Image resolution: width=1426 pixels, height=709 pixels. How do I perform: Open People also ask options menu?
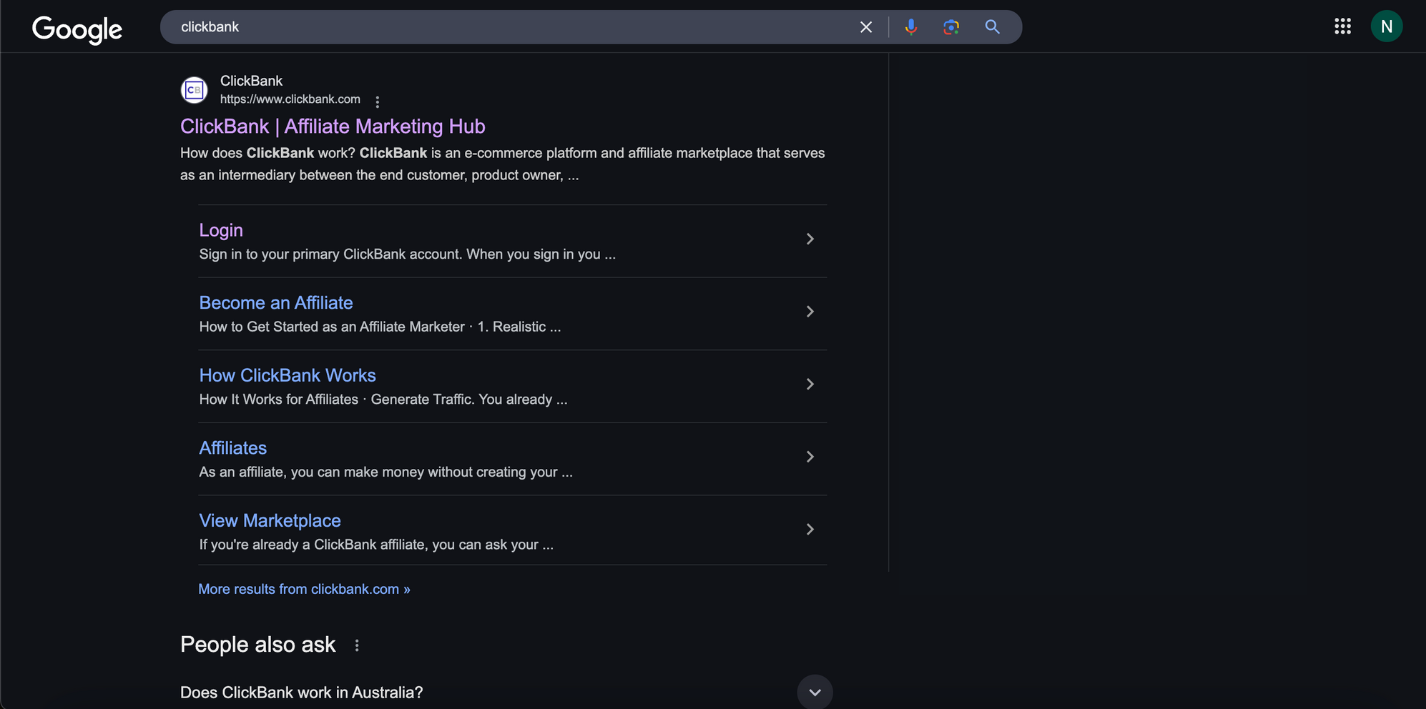tap(357, 646)
